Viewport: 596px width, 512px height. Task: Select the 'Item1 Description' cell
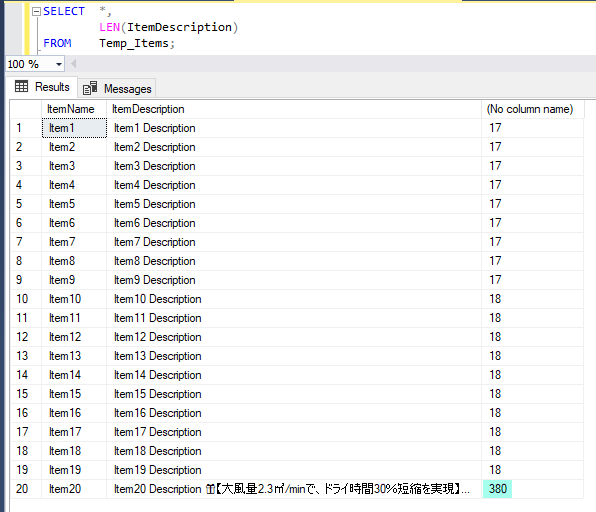click(294, 128)
